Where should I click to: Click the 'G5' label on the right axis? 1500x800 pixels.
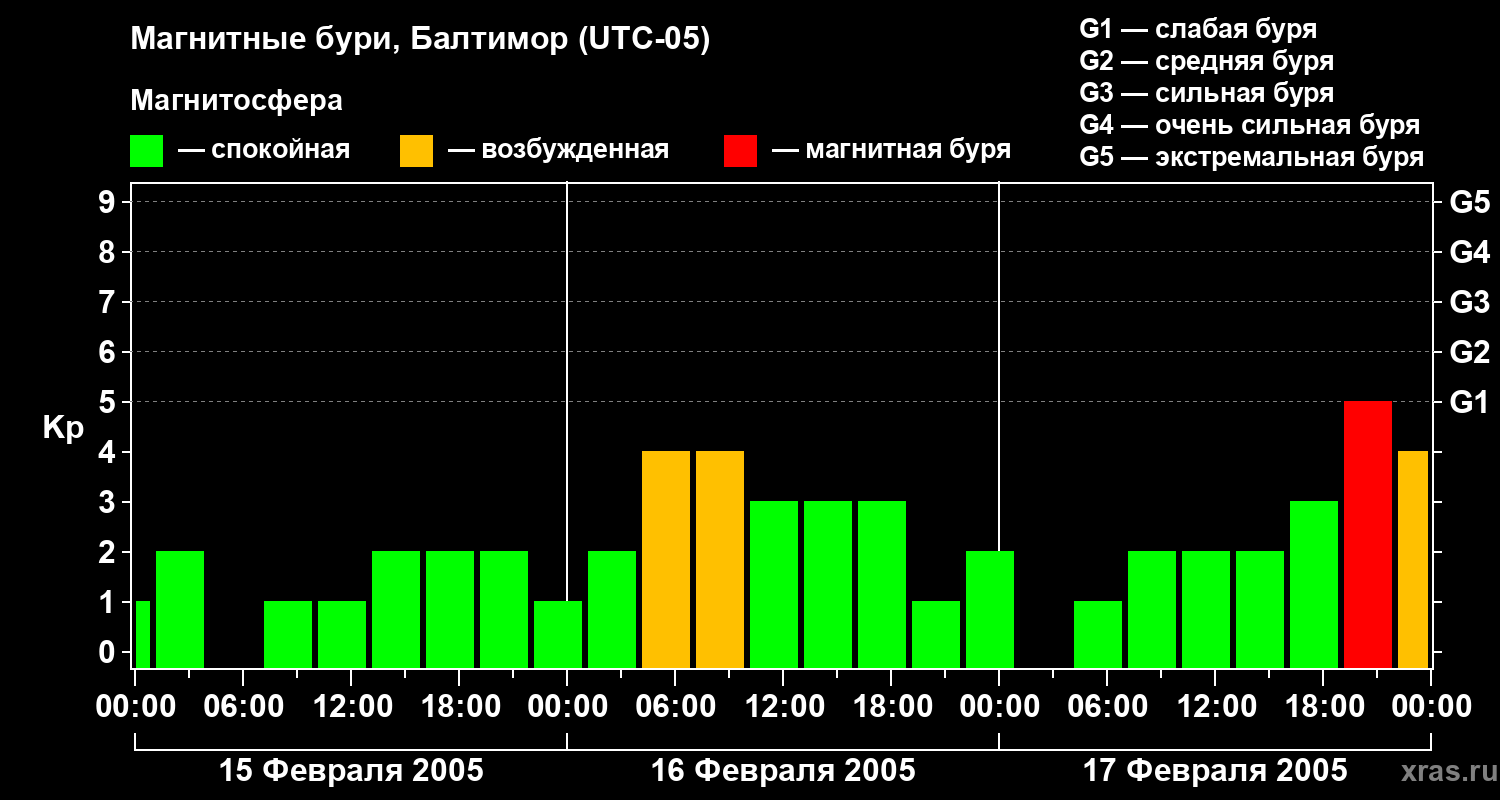[1470, 202]
